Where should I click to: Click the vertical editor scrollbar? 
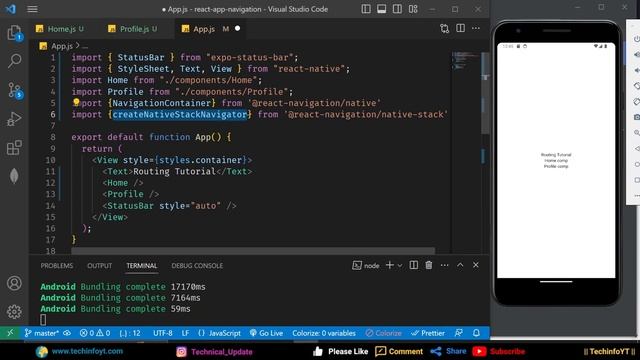[485, 93]
